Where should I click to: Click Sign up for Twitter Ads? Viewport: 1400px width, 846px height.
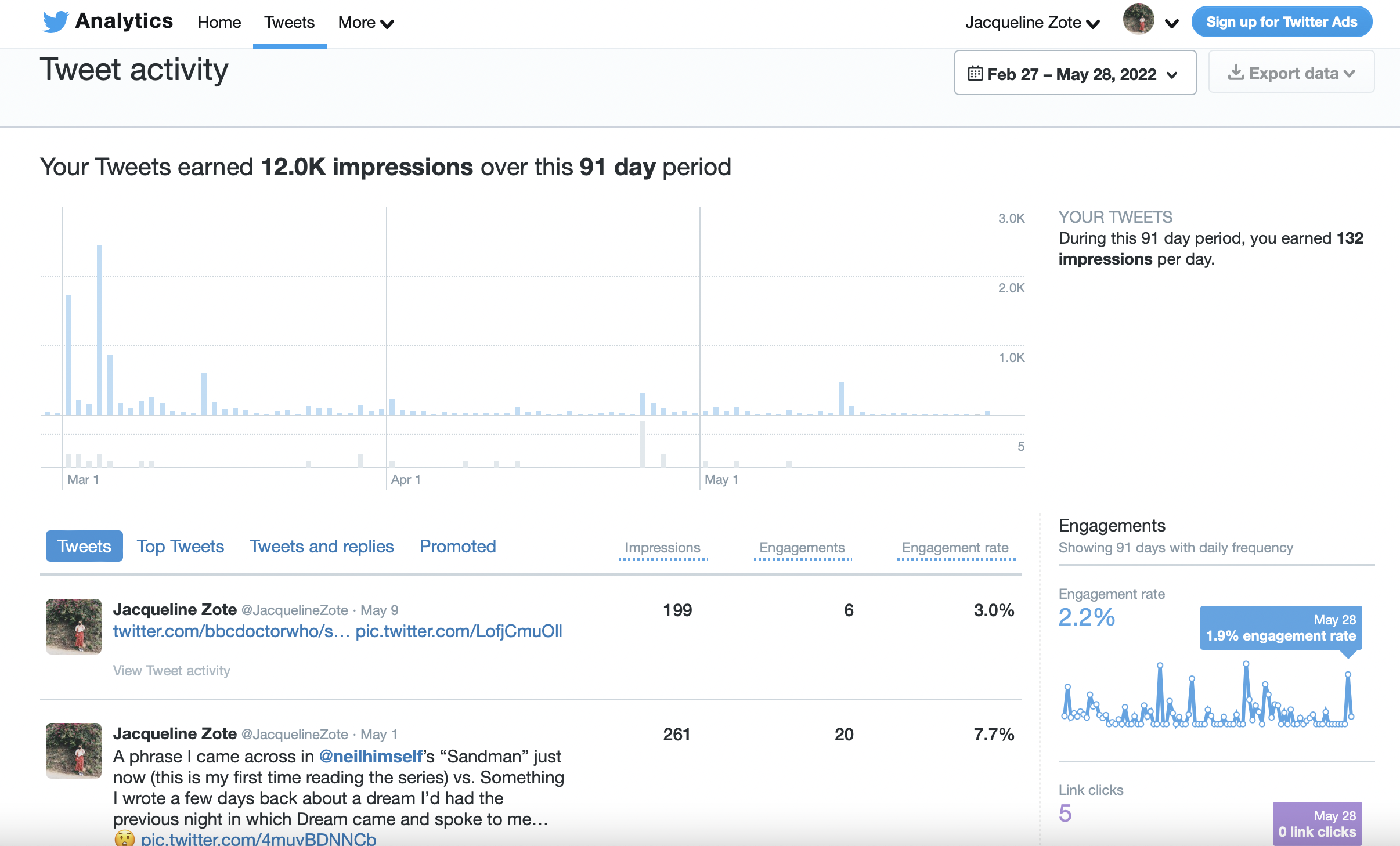(1281, 22)
